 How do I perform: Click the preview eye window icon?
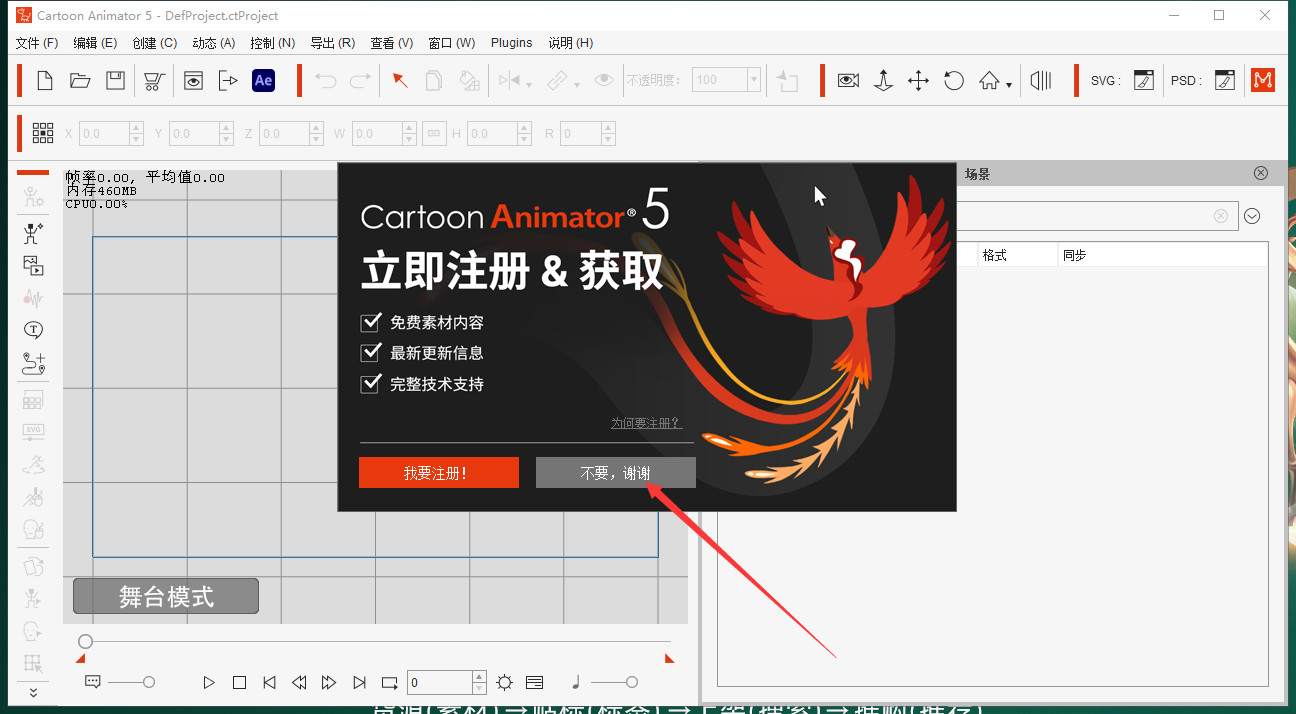193,81
